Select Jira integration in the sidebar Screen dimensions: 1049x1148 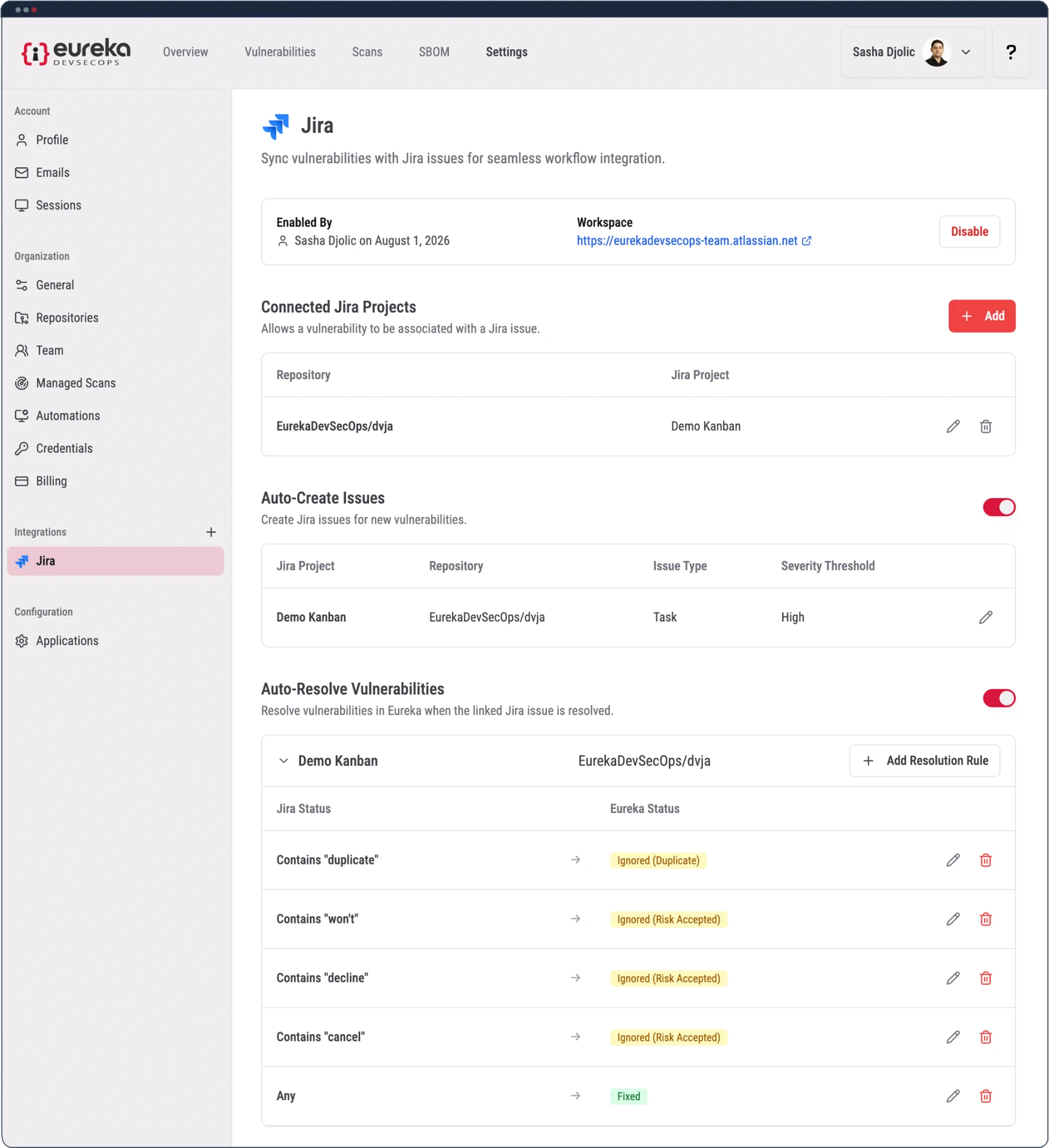point(115,561)
